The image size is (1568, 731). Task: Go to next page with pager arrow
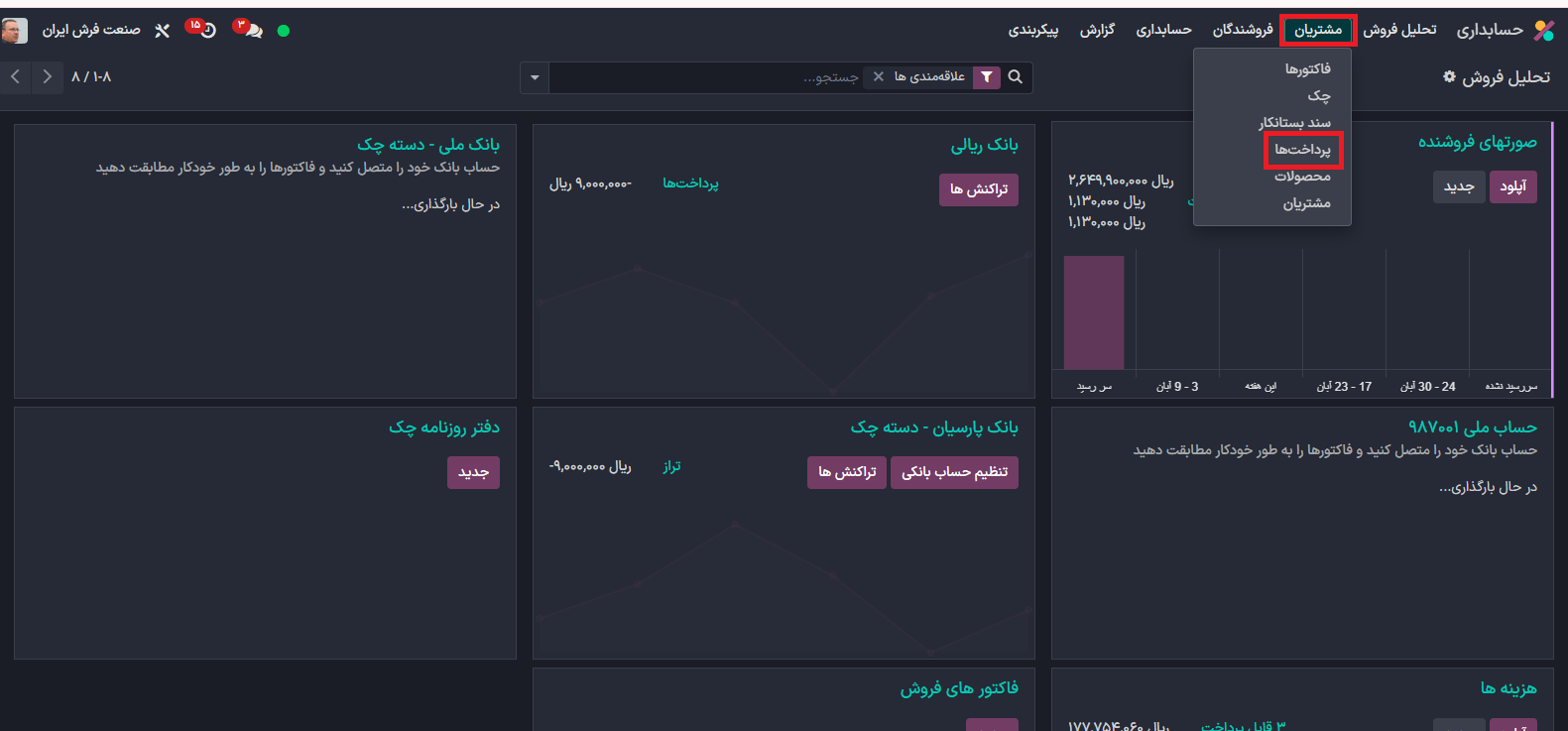point(47,76)
